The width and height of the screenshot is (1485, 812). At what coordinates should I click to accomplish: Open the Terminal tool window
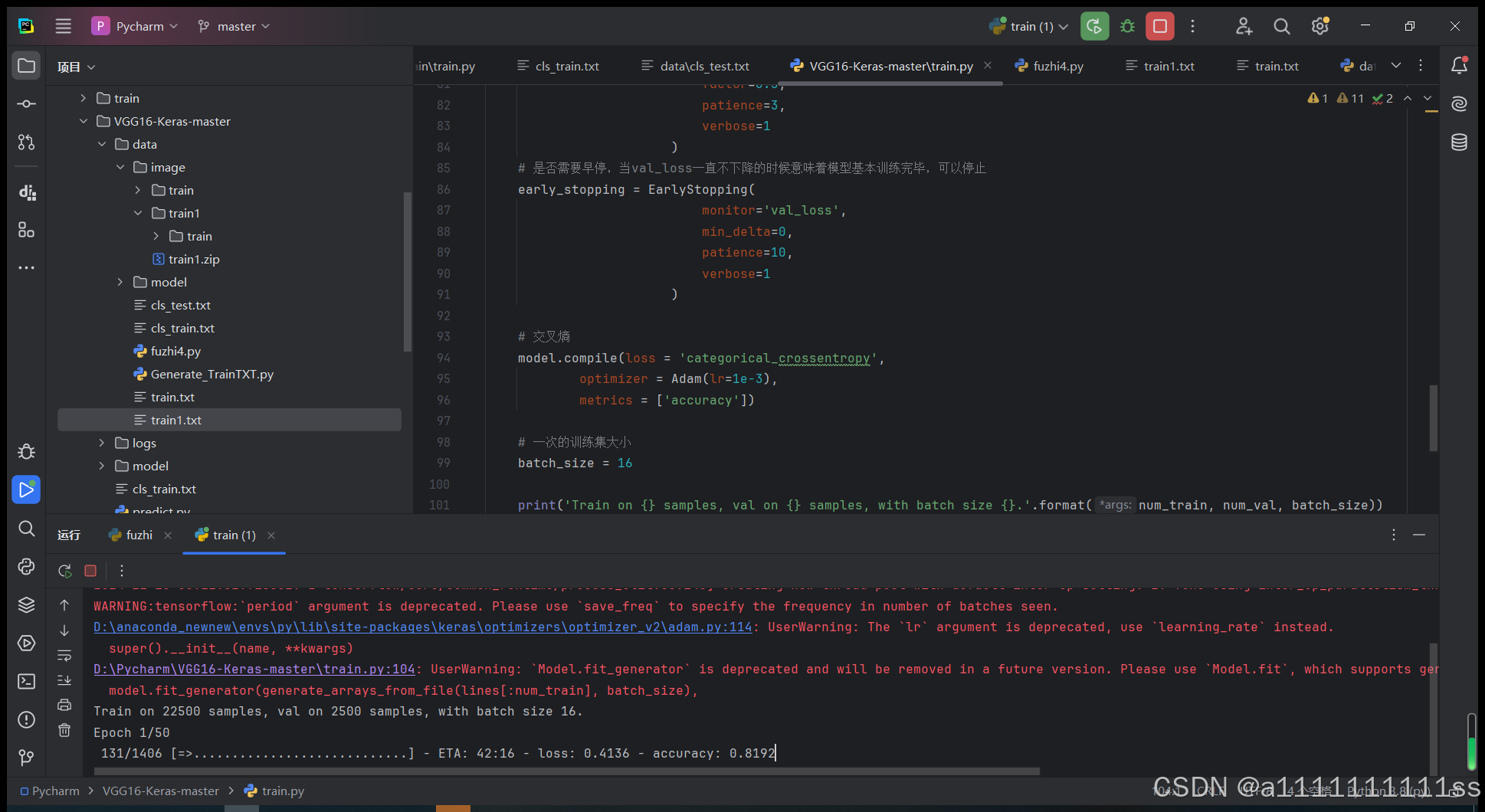26,681
